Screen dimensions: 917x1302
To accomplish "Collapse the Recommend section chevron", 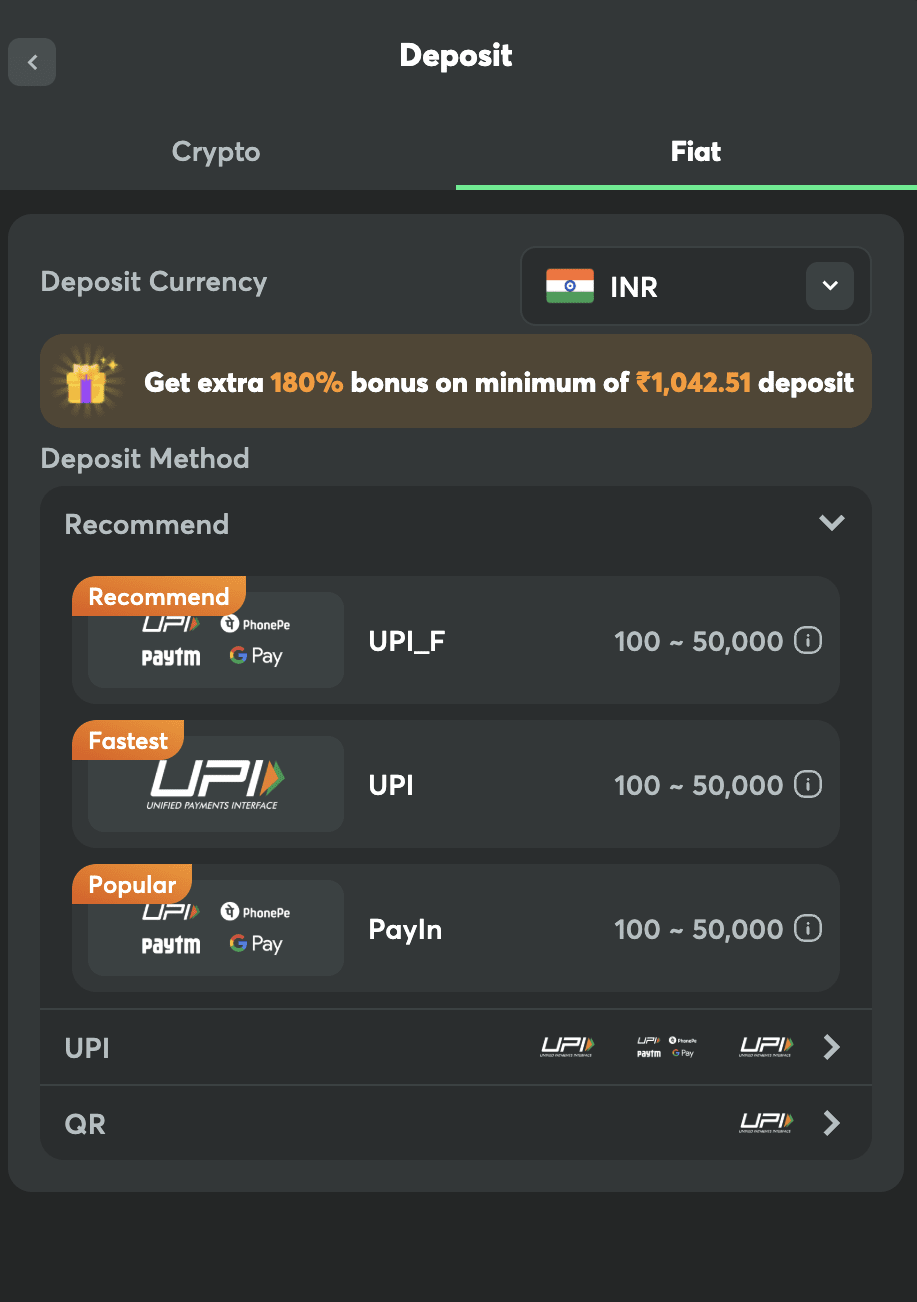I will click(x=832, y=523).
